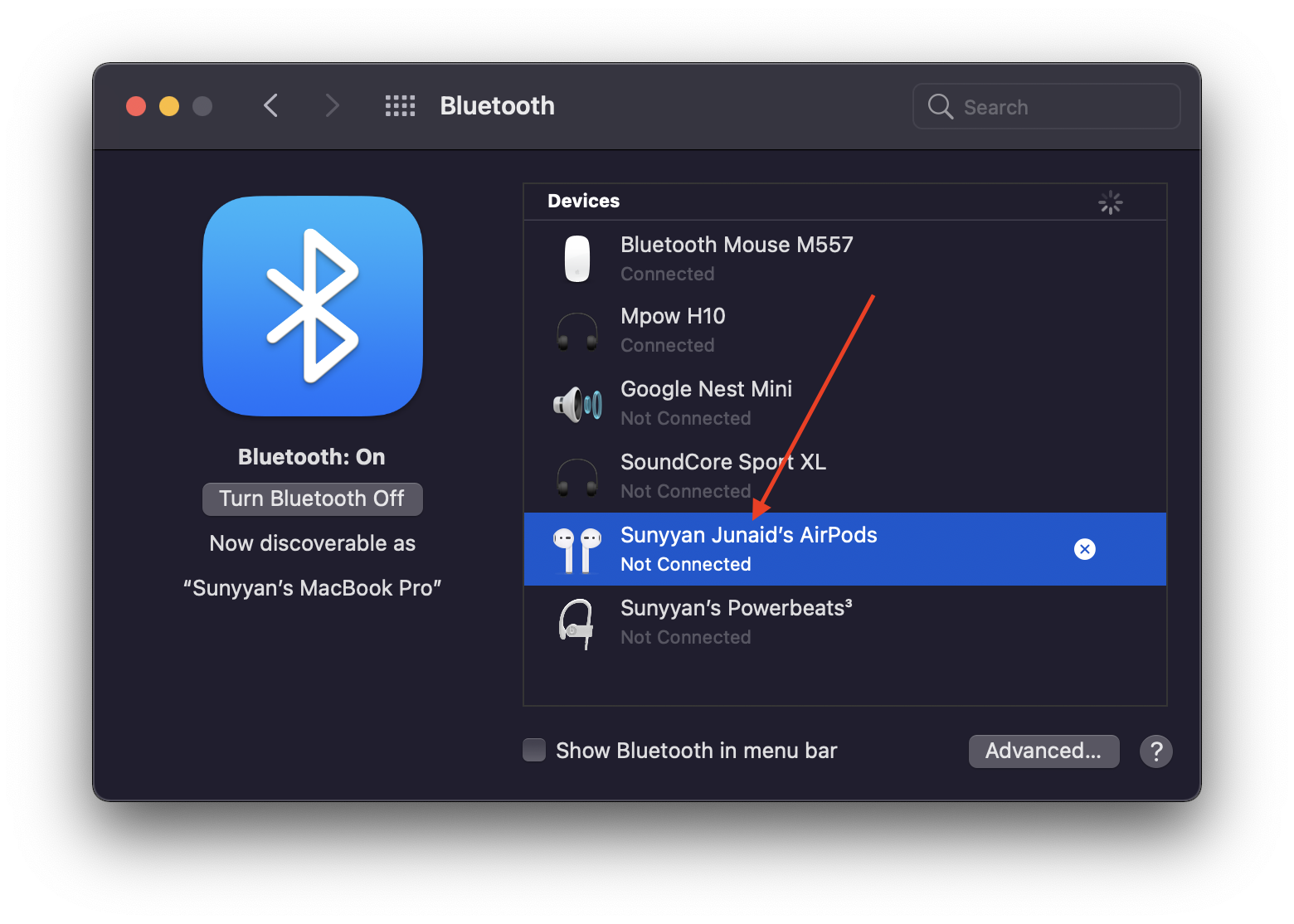Viewport: 1294px width, 924px height.
Task: Click the large Bluetooth logo icon
Action: [x=313, y=306]
